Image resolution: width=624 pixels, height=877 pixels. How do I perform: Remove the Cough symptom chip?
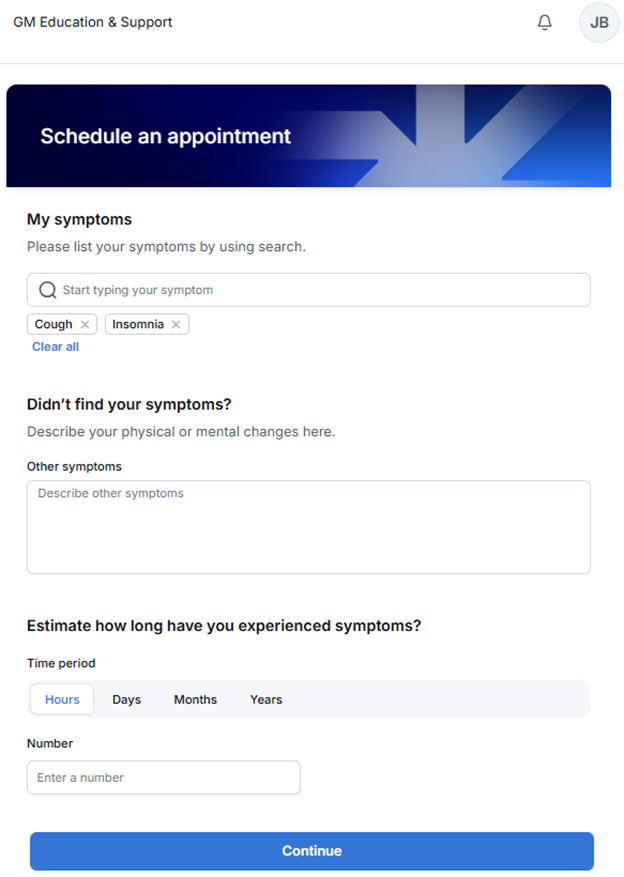[85, 324]
